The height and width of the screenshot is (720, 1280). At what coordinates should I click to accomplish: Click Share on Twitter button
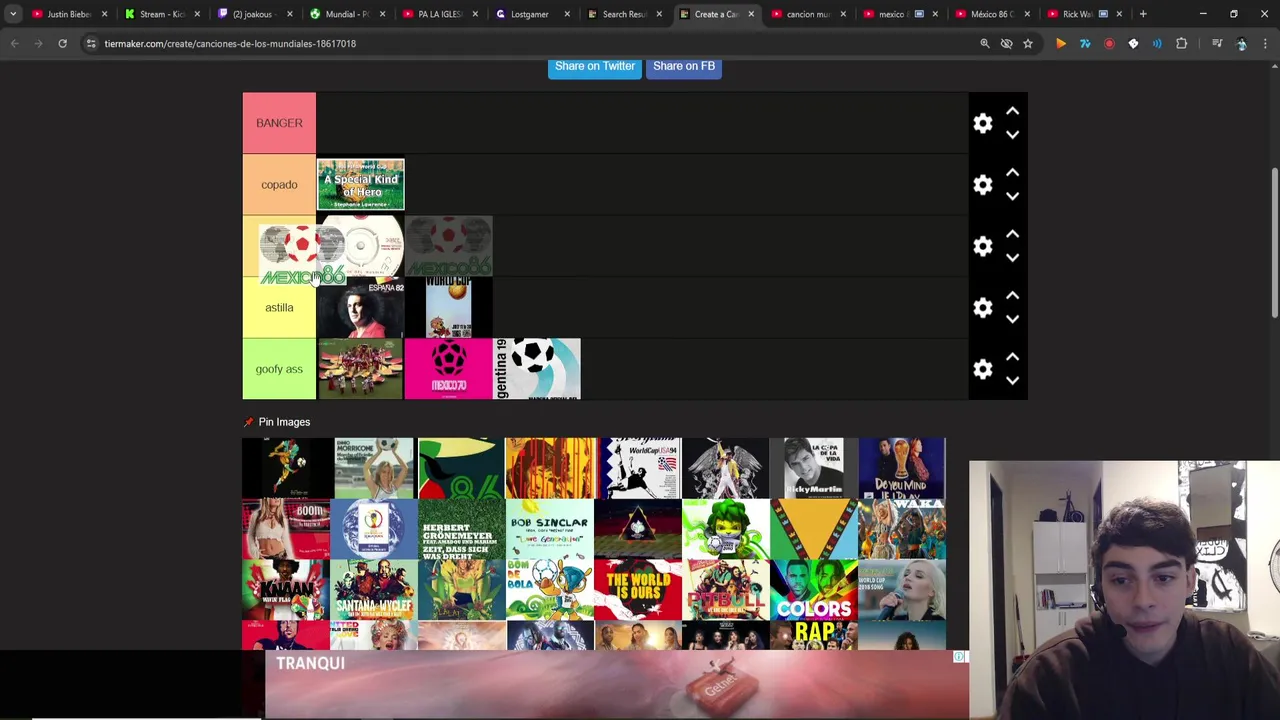(x=595, y=66)
